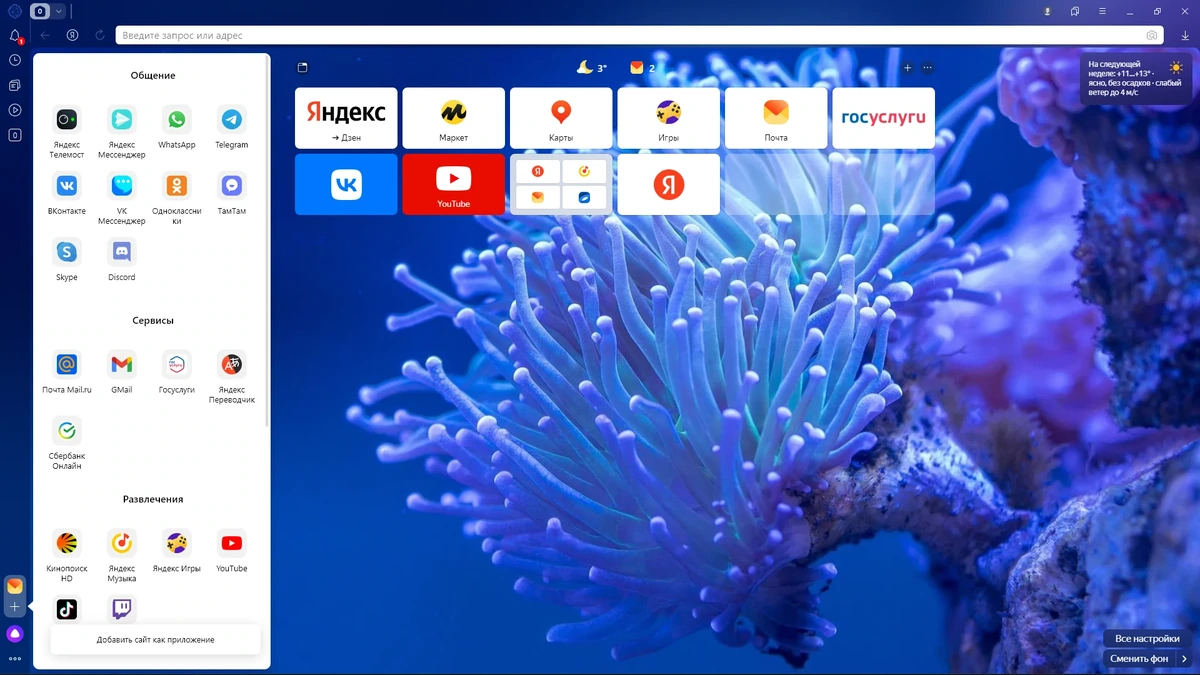Image resolution: width=1200 pixels, height=675 pixels.
Task: Open the Yandex Dzen tile
Action: tap(346, 118)
